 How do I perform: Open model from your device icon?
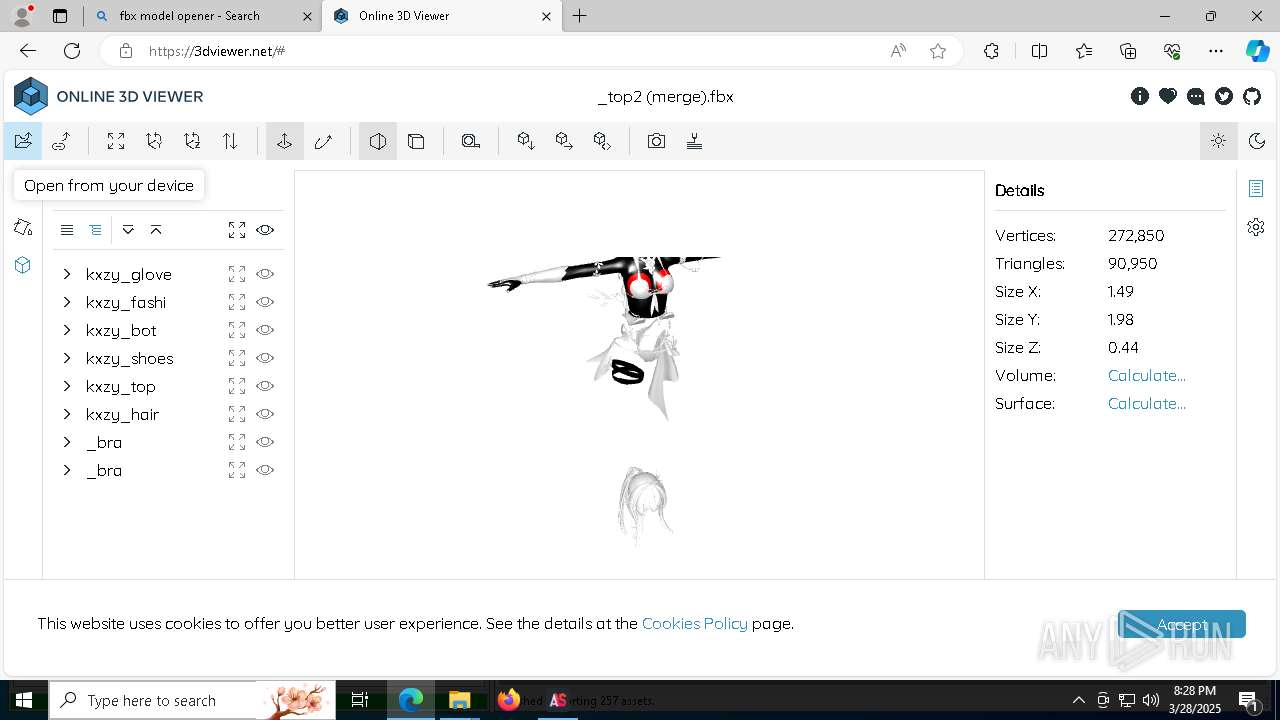coord(23,141)
